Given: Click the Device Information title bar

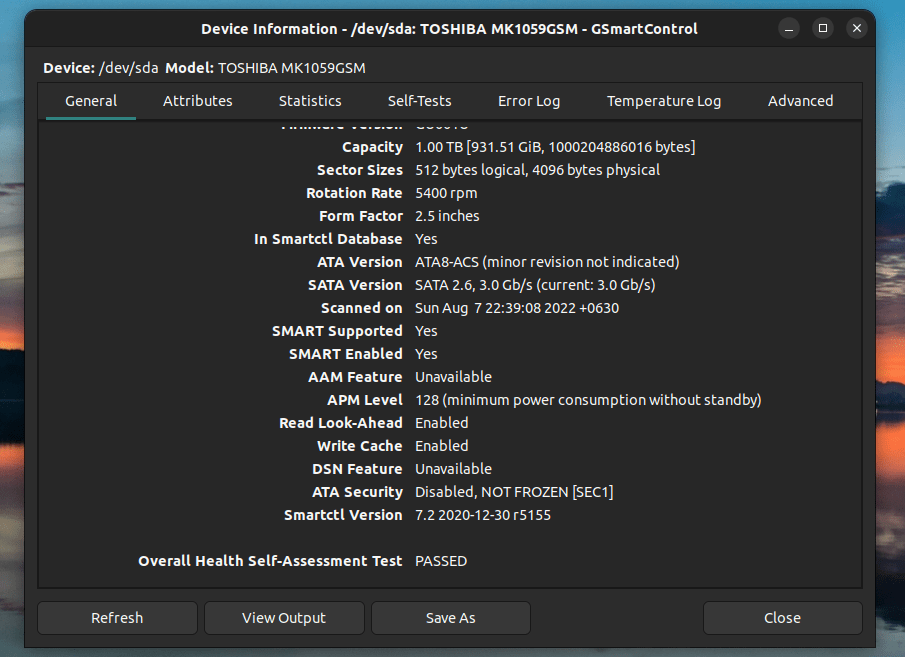Looking at the screenshot, I should (x=450, y=29).
